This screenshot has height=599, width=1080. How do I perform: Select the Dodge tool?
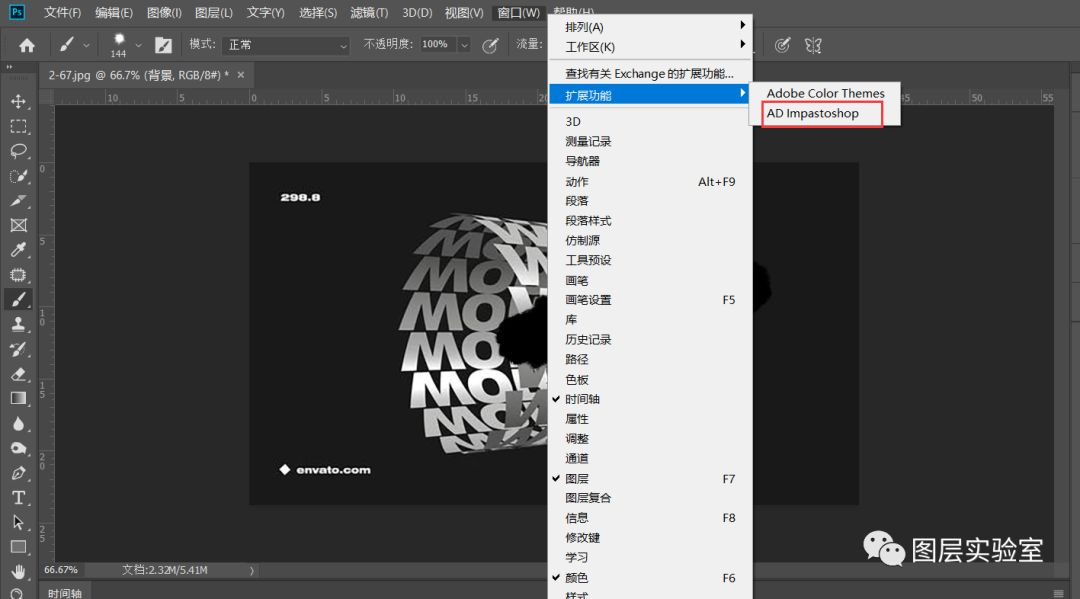[x=19, y=448]
